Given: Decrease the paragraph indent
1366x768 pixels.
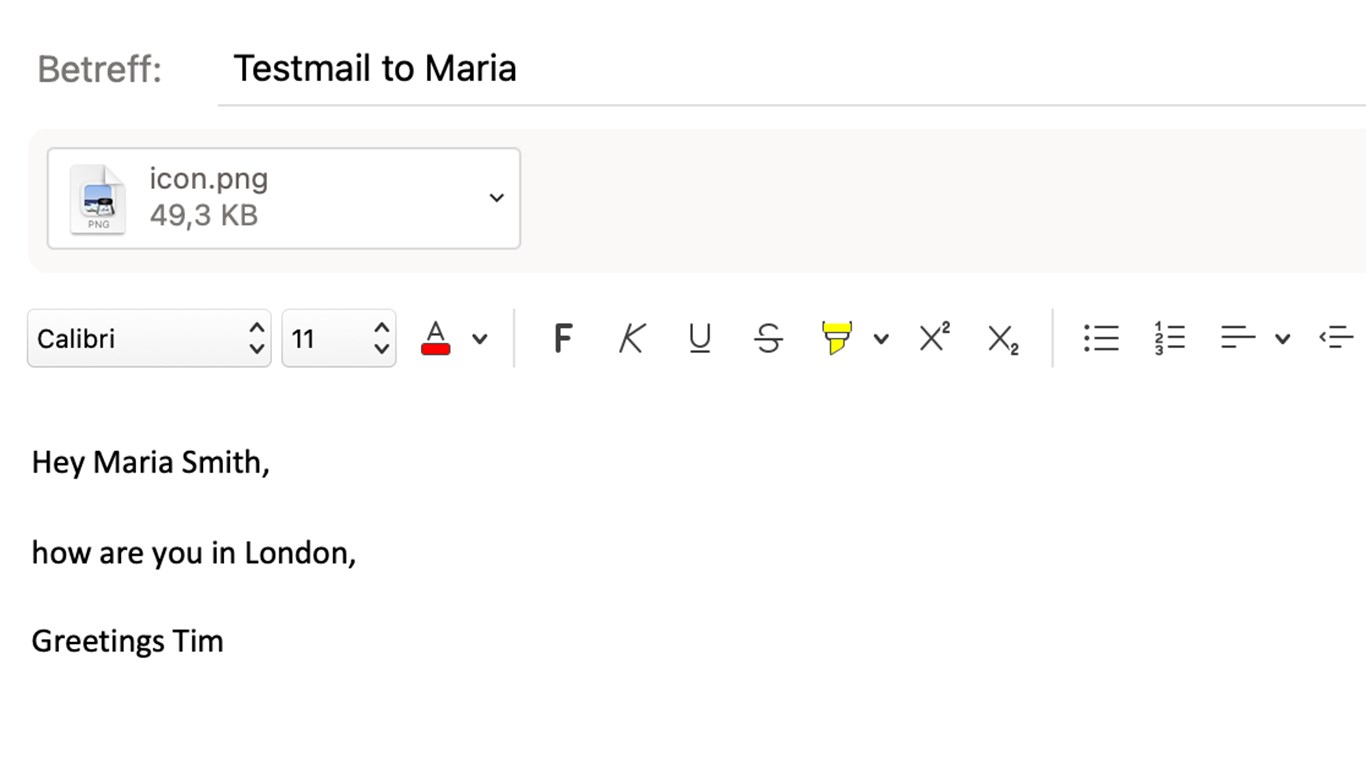Looking at the screenshot, I should [1336, 338].
